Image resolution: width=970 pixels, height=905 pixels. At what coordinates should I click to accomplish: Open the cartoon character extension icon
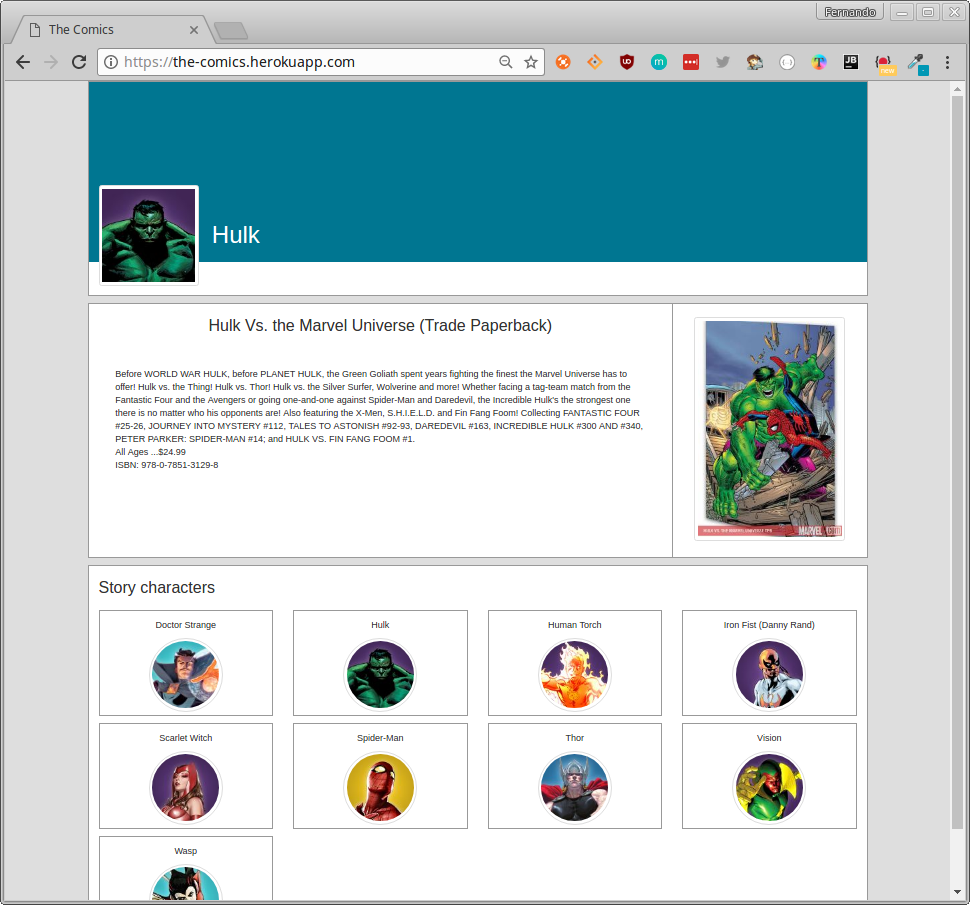coord(755,62)
